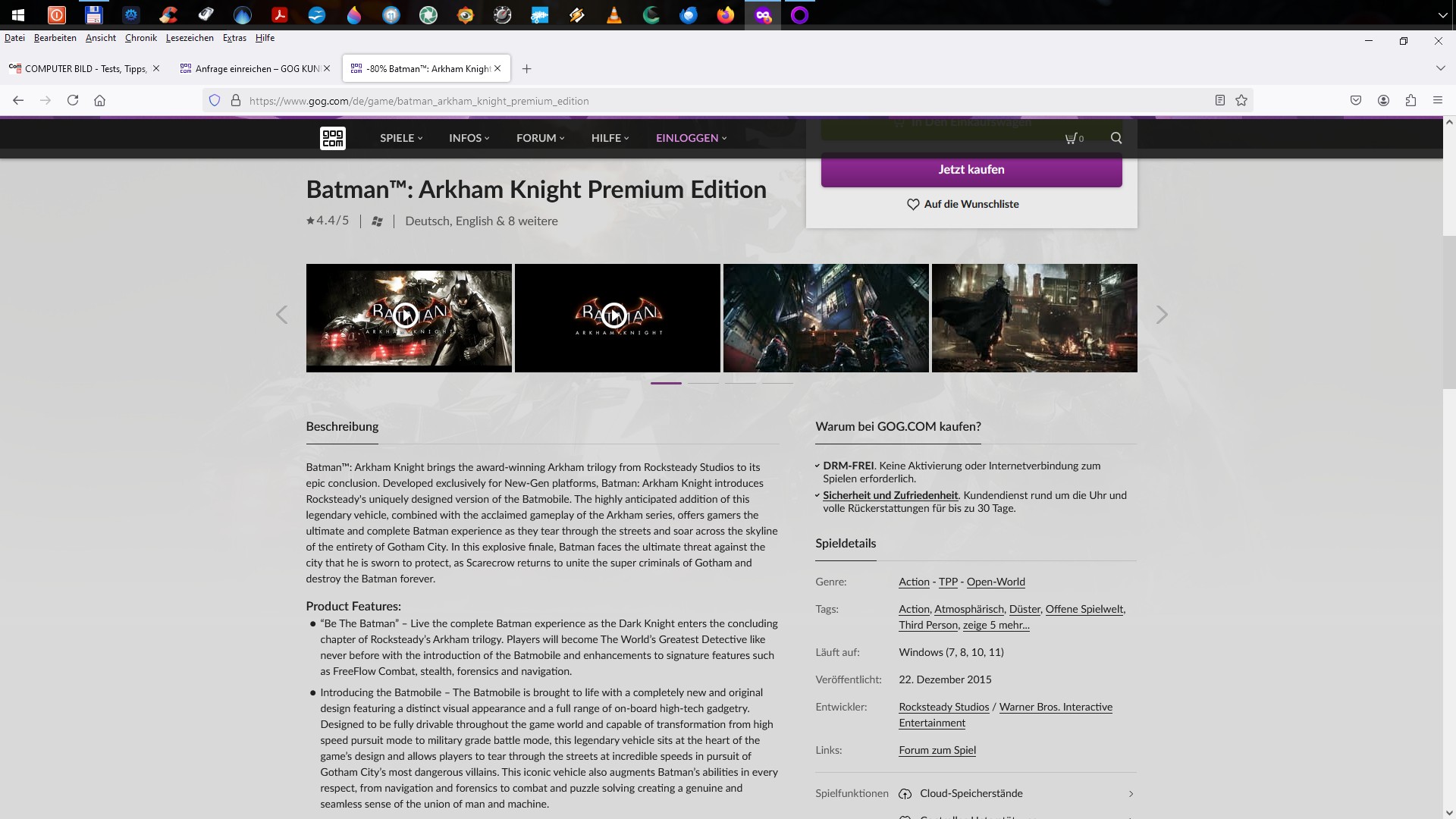Toggle reader view icon in address bar
Viewport: 1456px width, 819px height.
(x=1220, y=100)
